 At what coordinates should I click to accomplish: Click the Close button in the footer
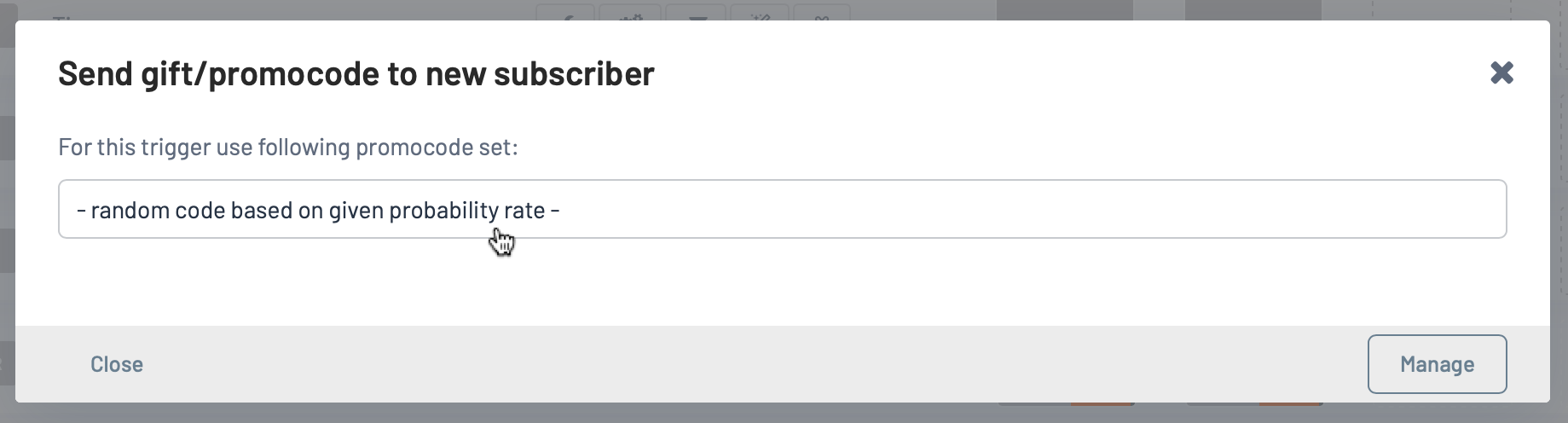point(117,364)
